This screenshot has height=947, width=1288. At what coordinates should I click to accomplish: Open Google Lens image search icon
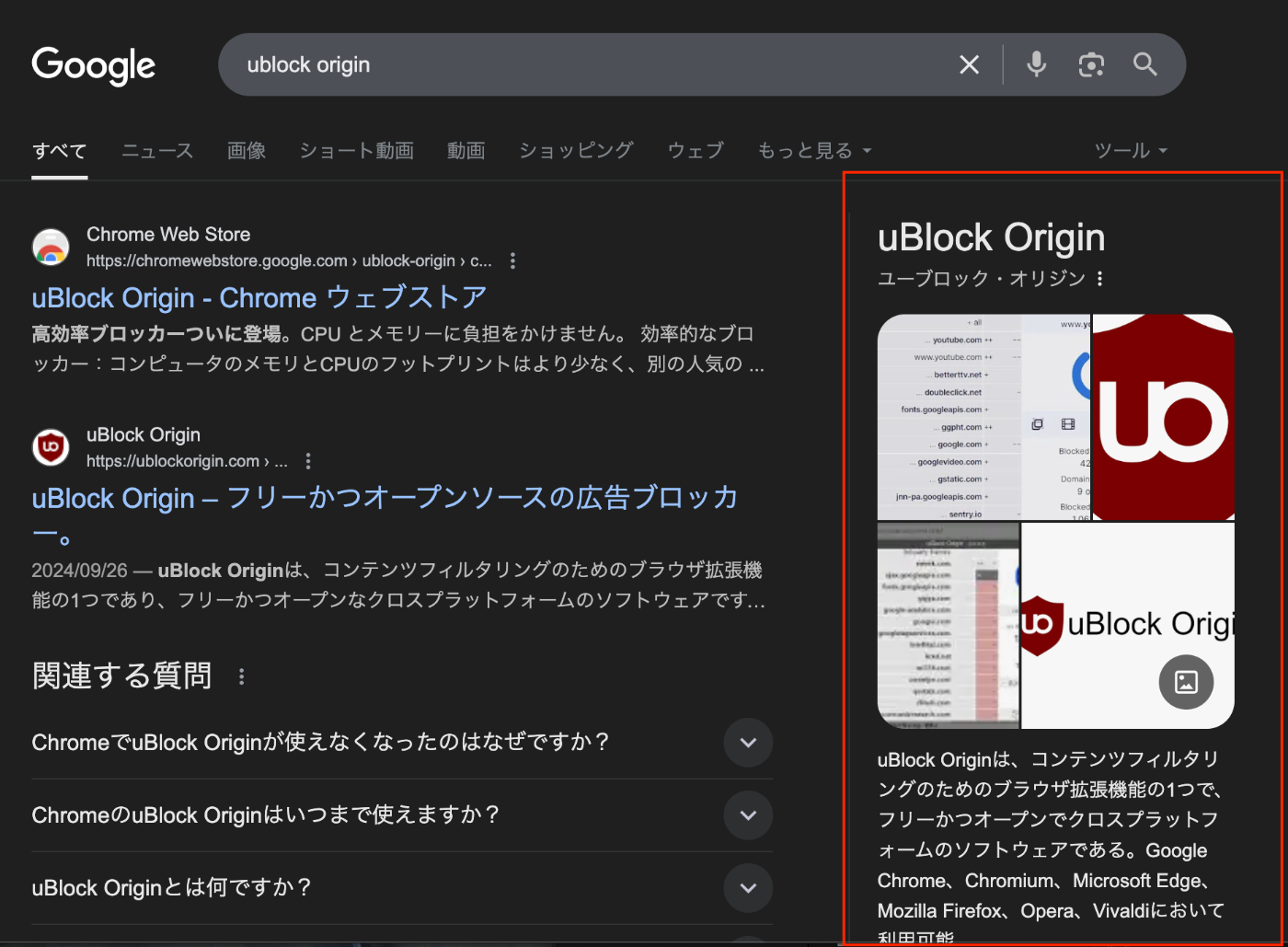click(x=1091, y=64)
